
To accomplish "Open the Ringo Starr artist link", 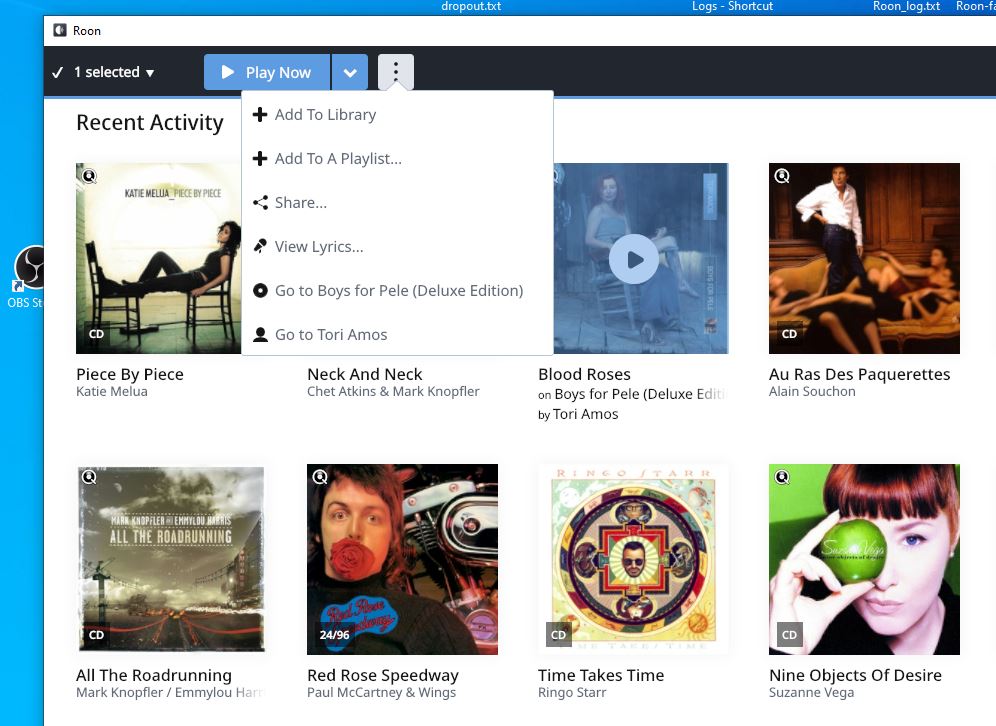I will click(572, 692).
